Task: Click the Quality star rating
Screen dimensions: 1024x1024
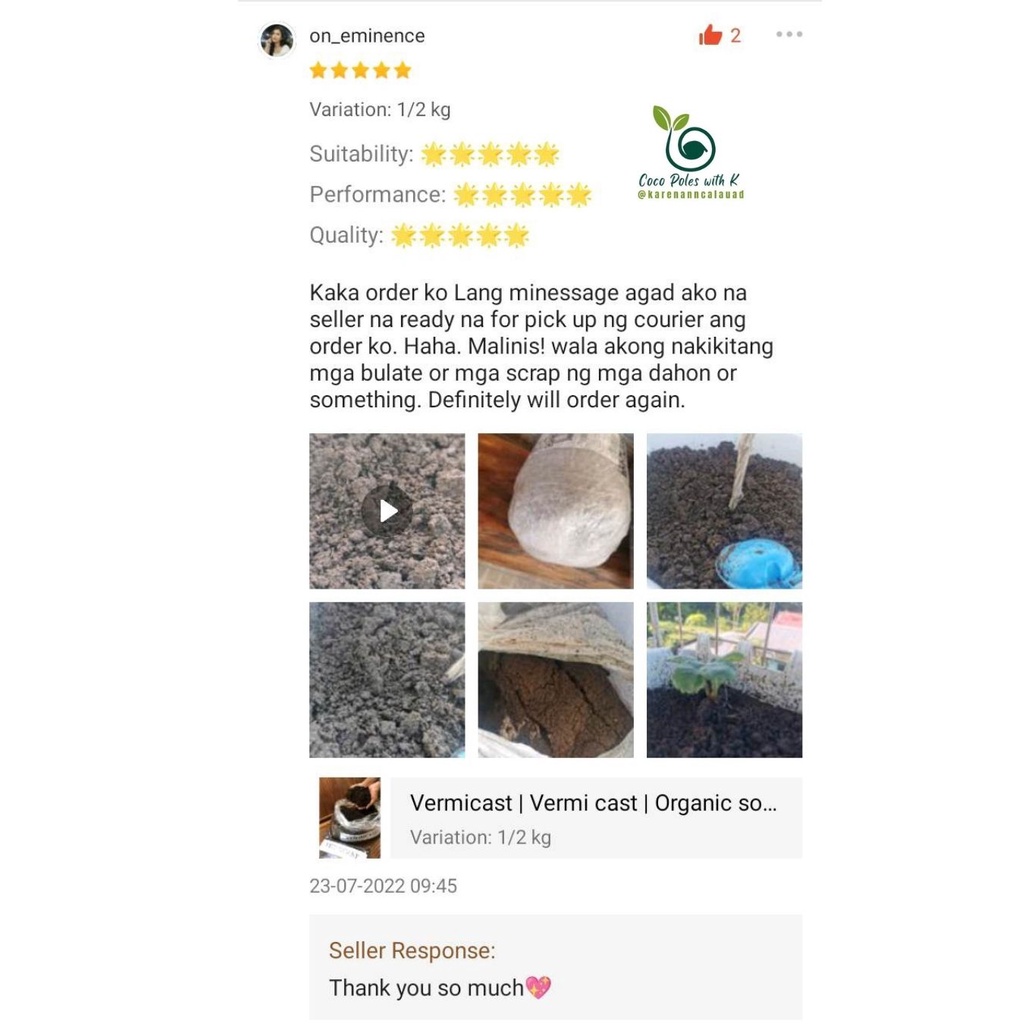Action: [460, 235]
